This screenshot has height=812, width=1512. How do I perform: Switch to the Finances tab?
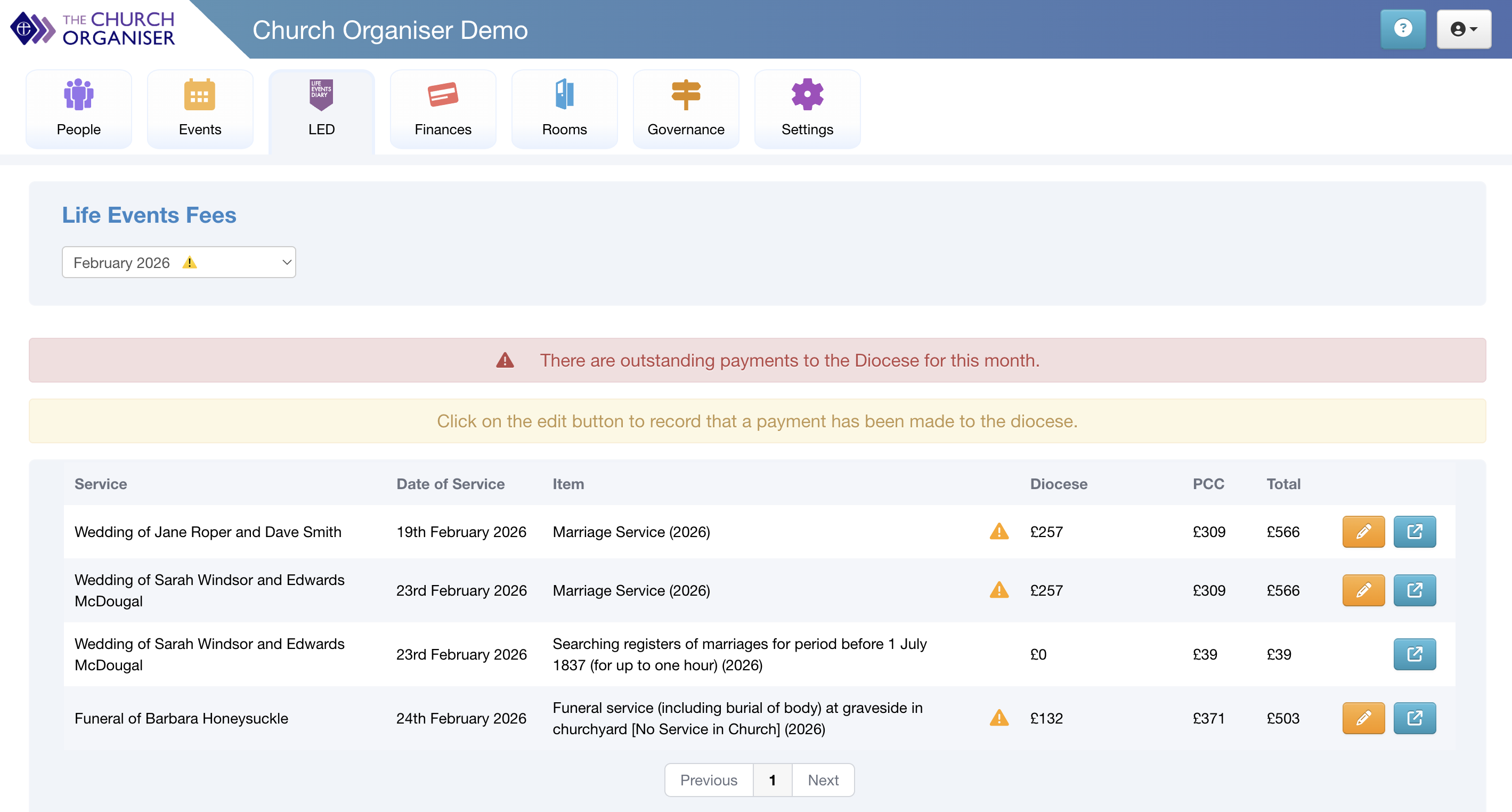coord(443,109)
